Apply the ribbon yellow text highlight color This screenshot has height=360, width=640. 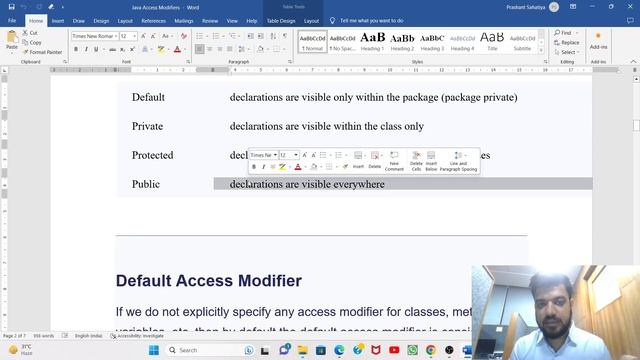click(x=161, y=49)
